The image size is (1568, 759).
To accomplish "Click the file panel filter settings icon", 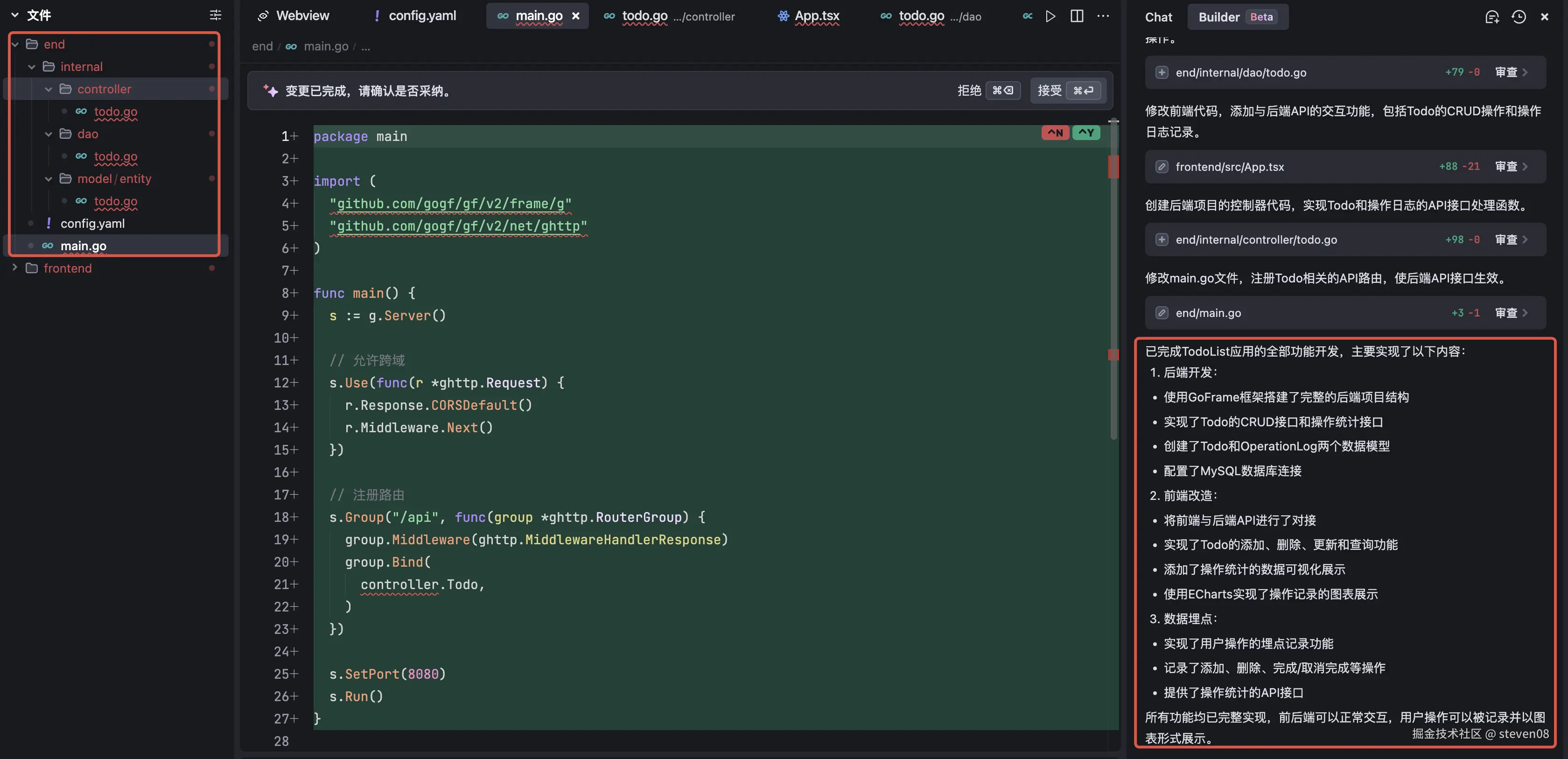I will coord(216,15).
